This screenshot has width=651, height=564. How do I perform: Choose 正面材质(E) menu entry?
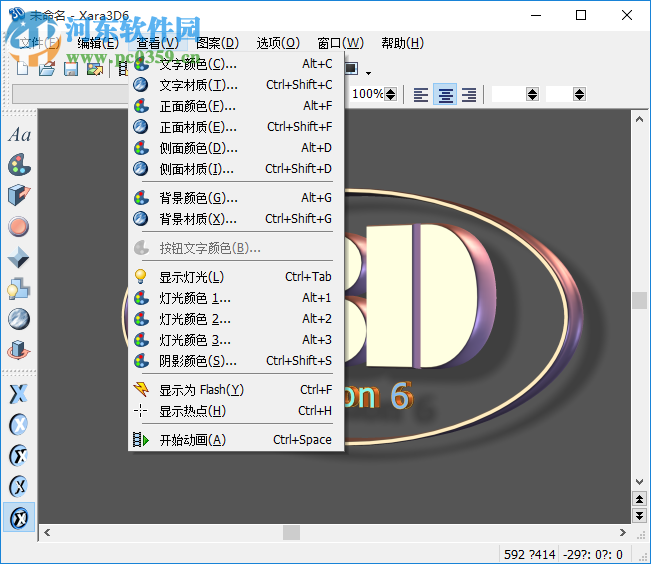236,127
